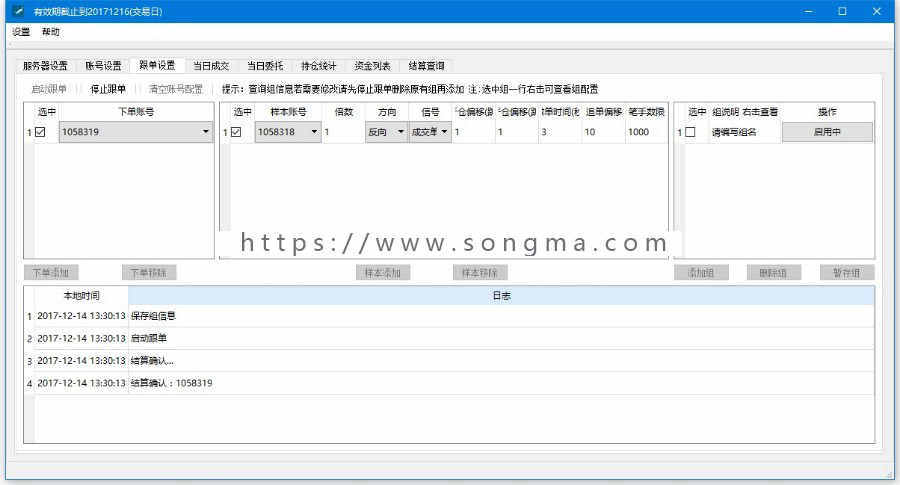Show the 资金列表 tab

pos(373,66)
